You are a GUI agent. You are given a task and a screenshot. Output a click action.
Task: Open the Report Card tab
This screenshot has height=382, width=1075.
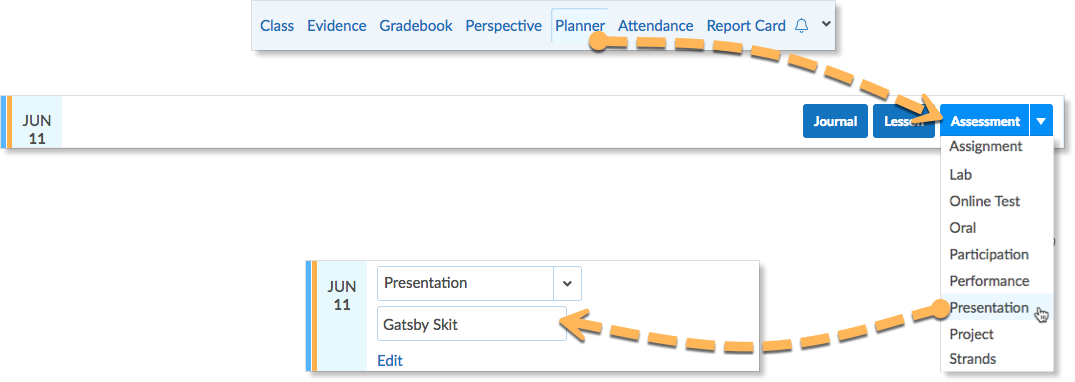(x=746, y=26)
